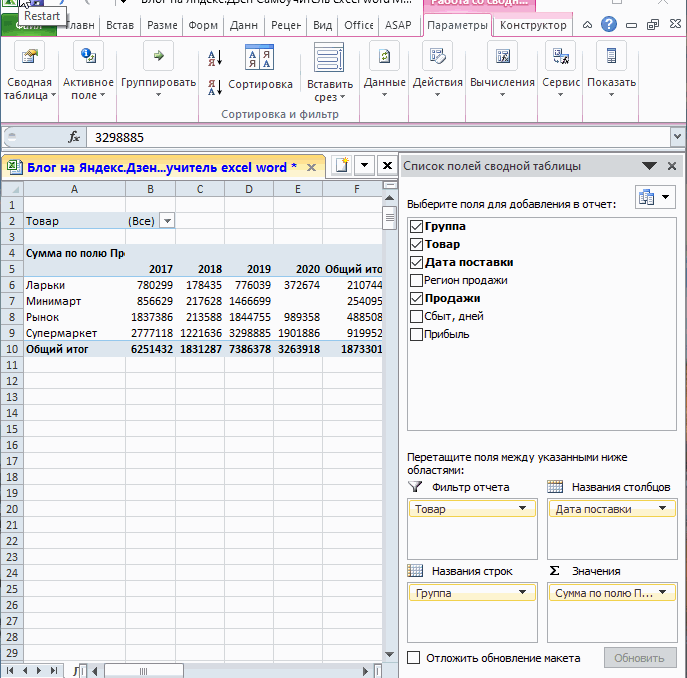Open layout icon dropdown arrow in field list

pyautogui.click(x=666, y=197)
